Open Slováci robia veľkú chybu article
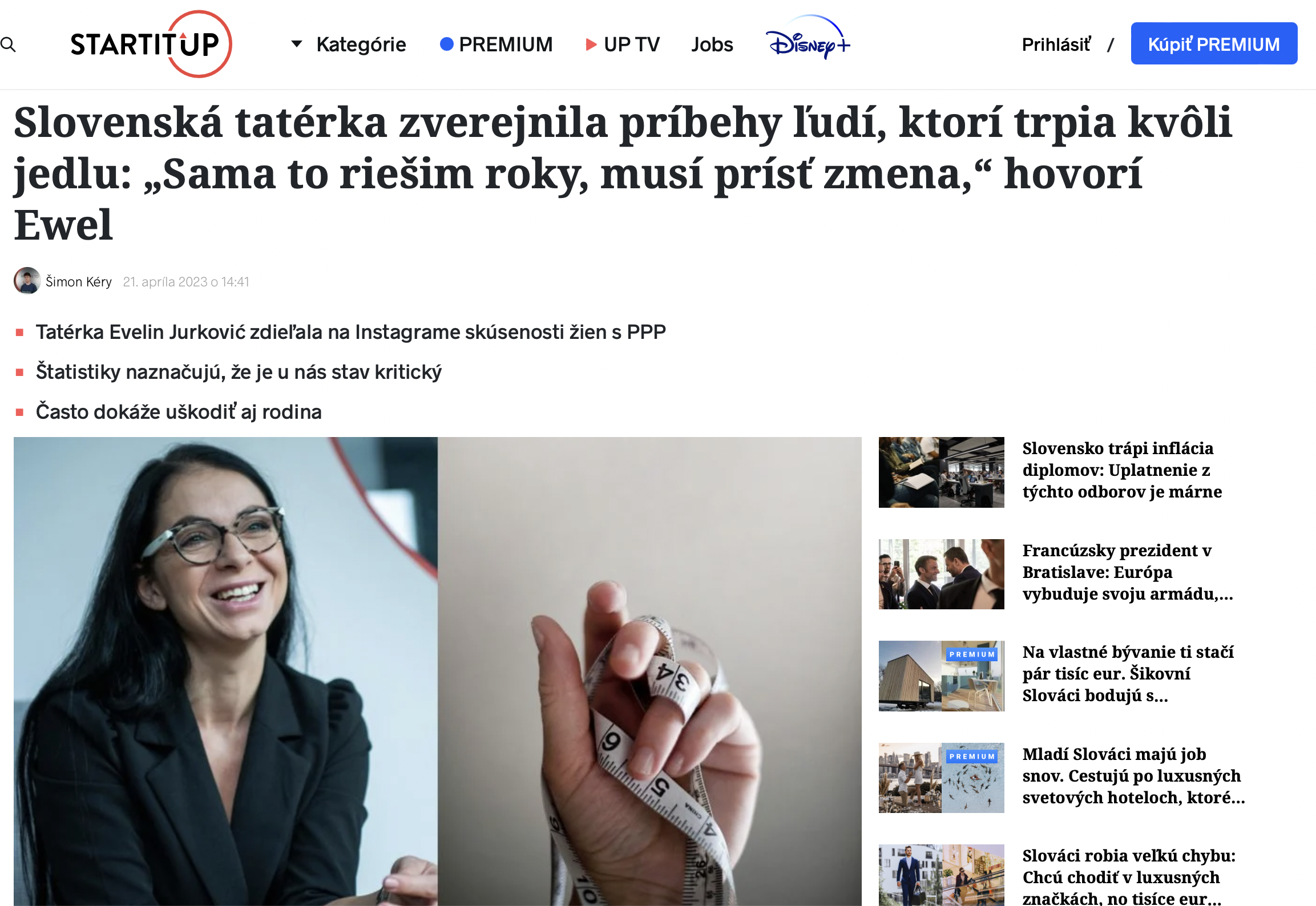 point(1129,876)
